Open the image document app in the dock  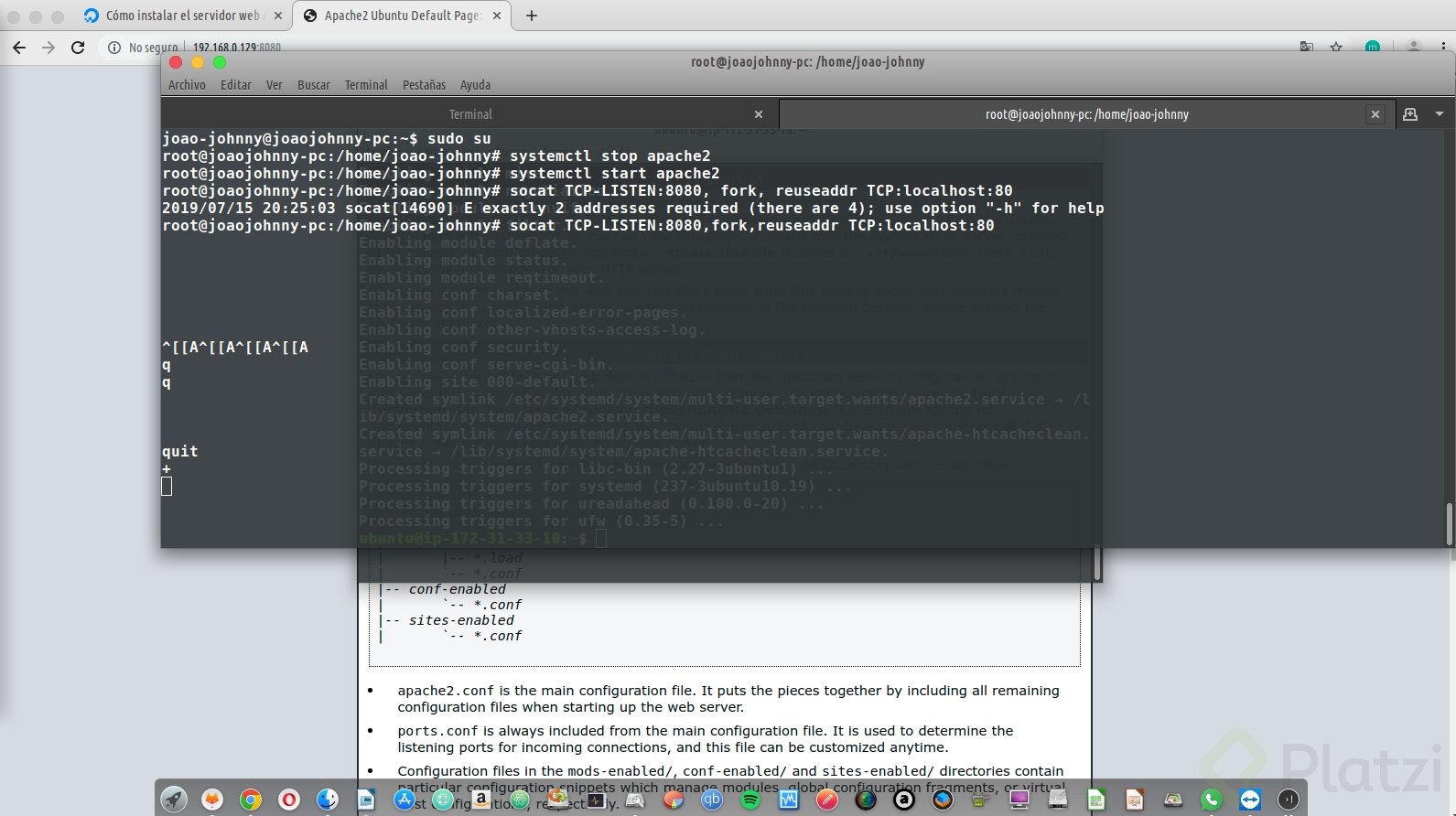[x=366, y=800]
